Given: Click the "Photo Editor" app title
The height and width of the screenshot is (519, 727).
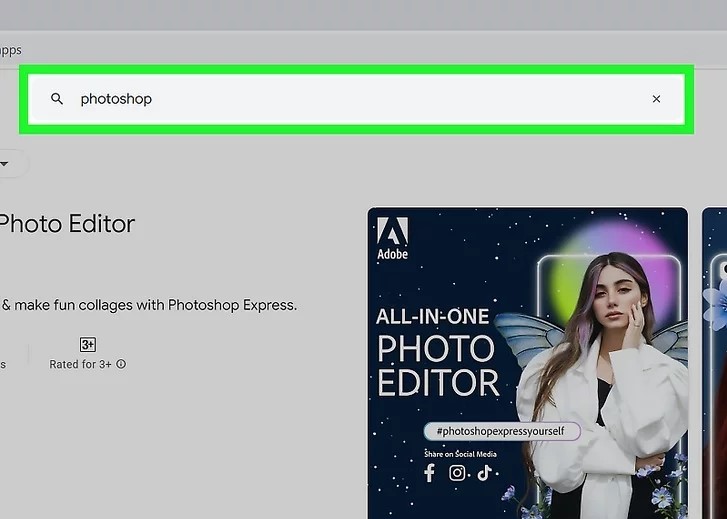Looking at the screenshot, I should pyautogui.click(x=66, y=224).
